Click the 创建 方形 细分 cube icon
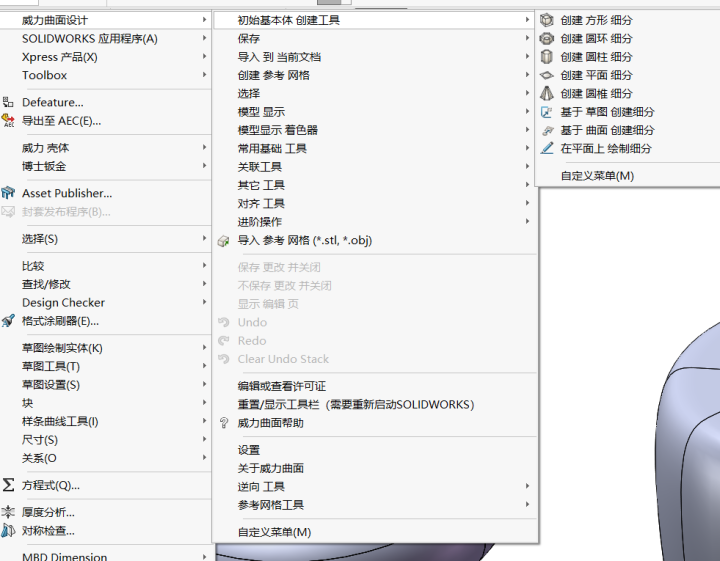This screenshot has height=561, width=720. coord(546,20)
